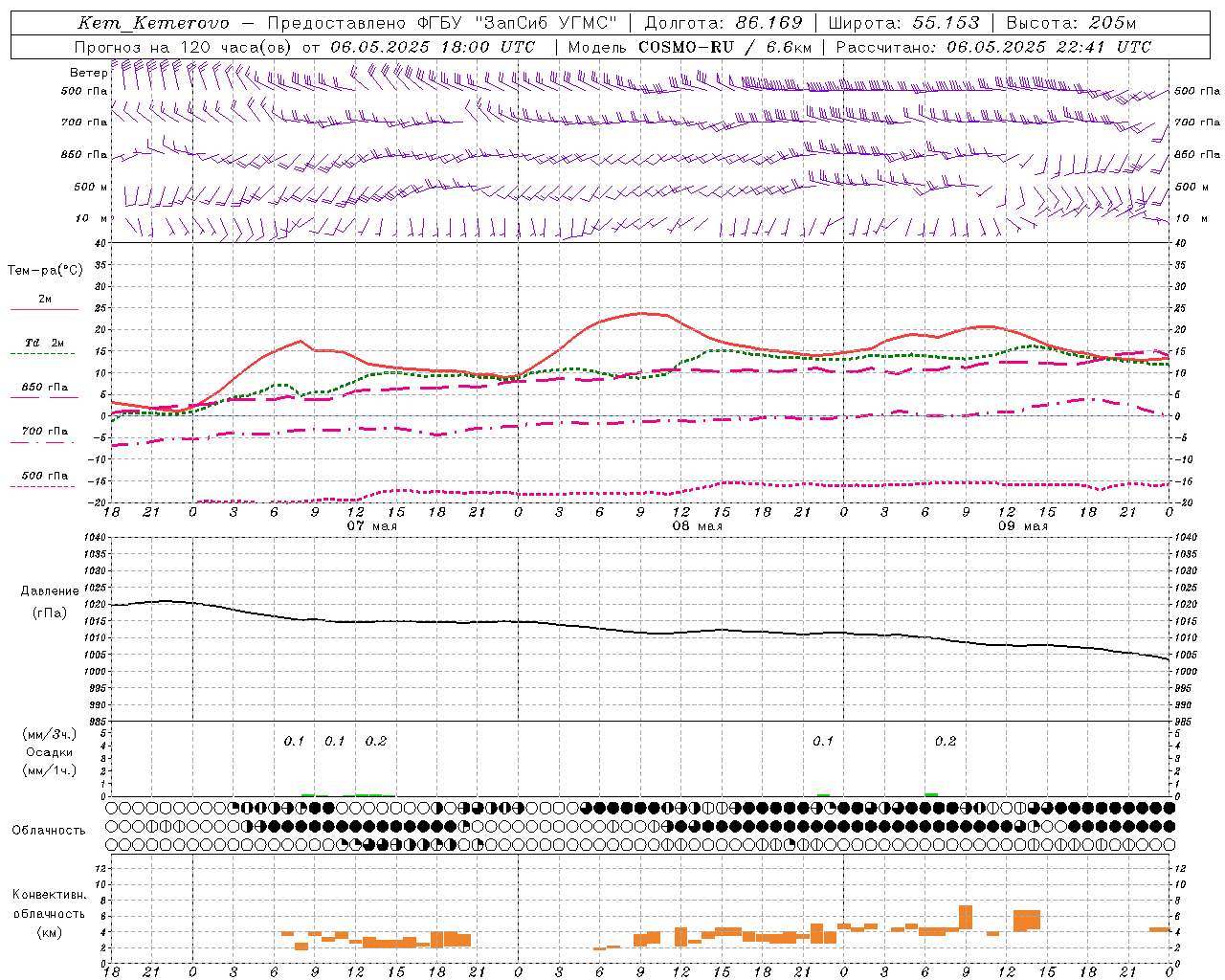
Task: Click the Ветер wind panel label
Action: [89, 73]
